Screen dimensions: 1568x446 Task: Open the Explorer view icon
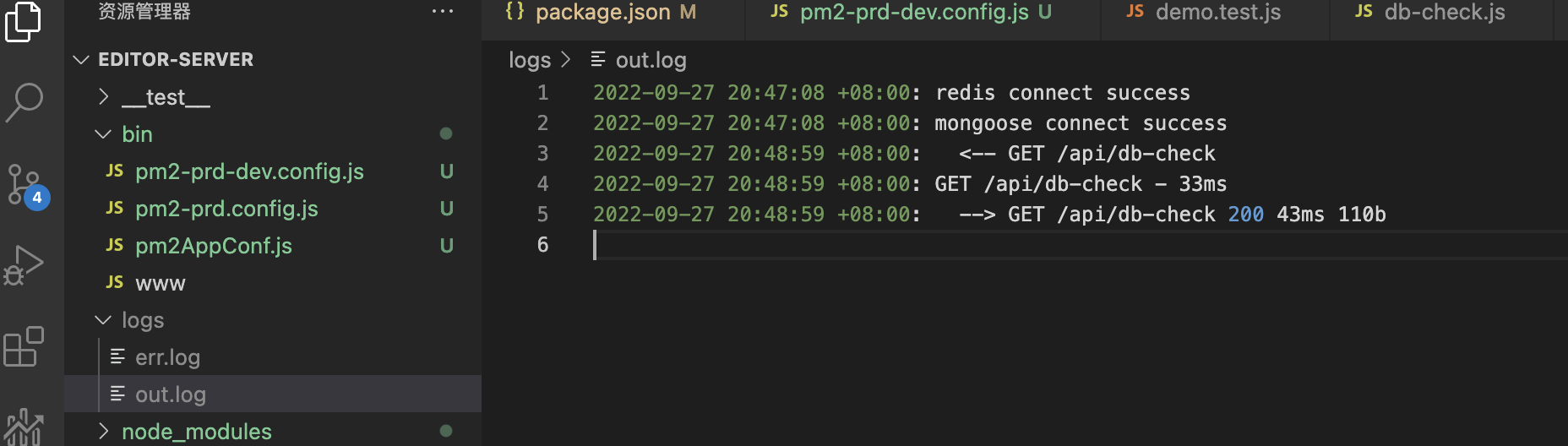coord(23,20)
